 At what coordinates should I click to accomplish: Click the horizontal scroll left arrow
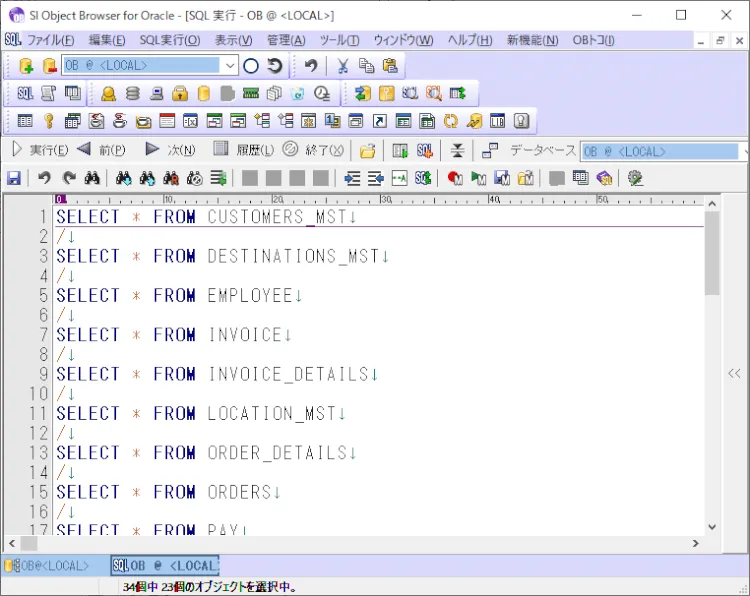click(12, 543)
